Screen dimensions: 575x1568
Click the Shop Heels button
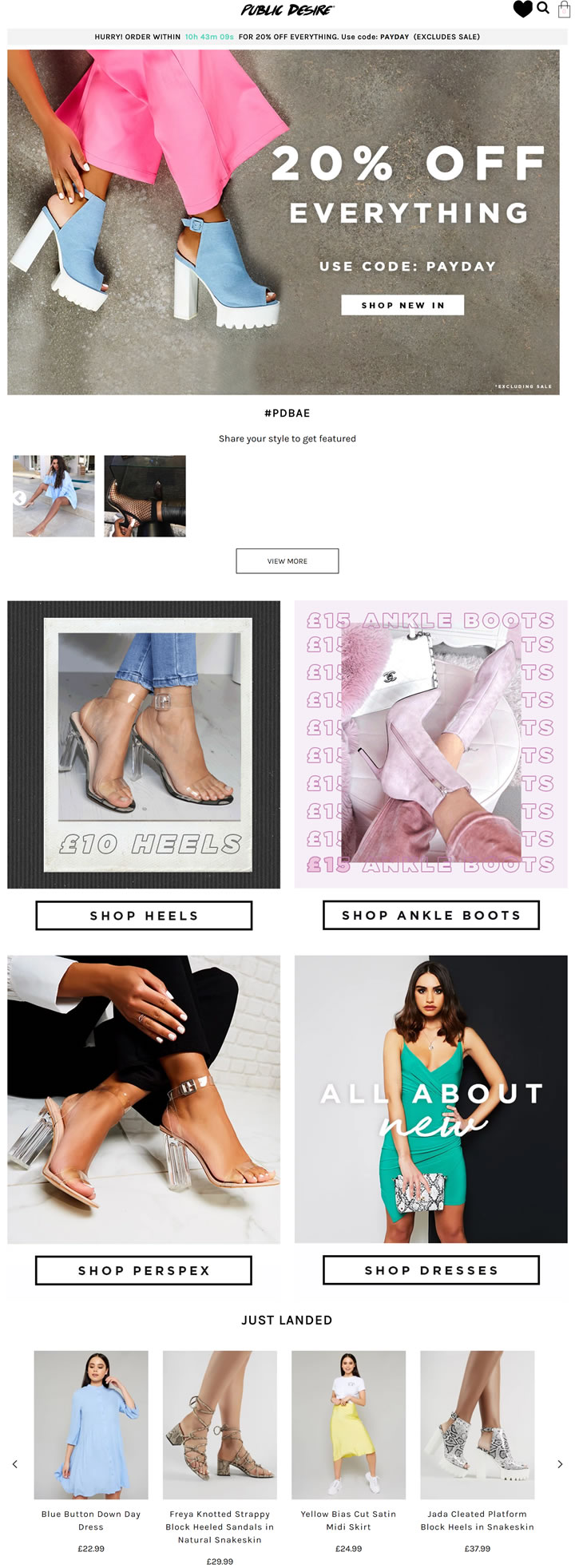pyautogui.click(x=144, y=916)
